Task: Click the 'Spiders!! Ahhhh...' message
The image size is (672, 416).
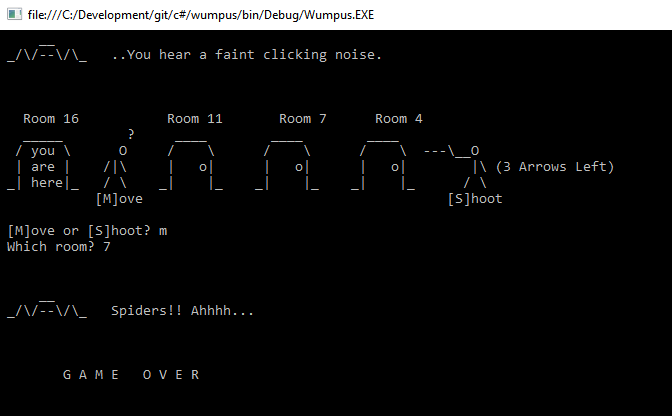Action: [183, 311]
